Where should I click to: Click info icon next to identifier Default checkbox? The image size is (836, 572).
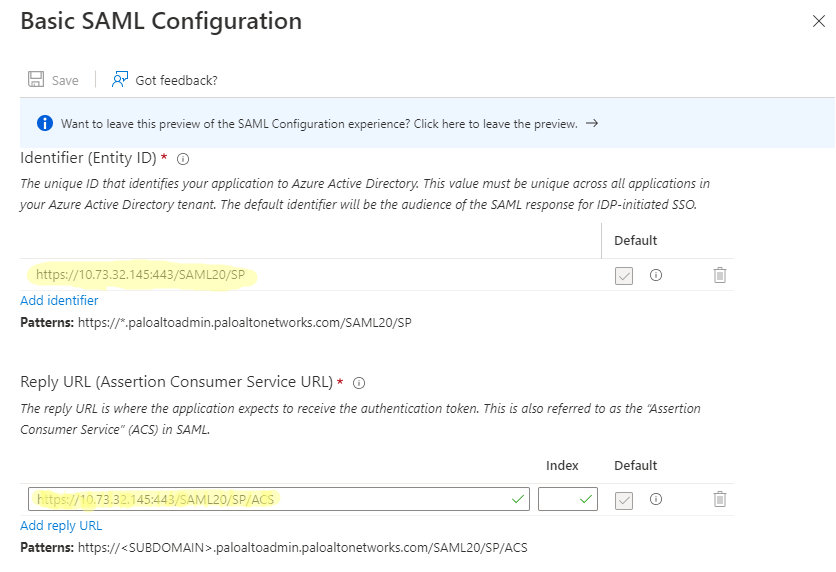pos(656,275)
